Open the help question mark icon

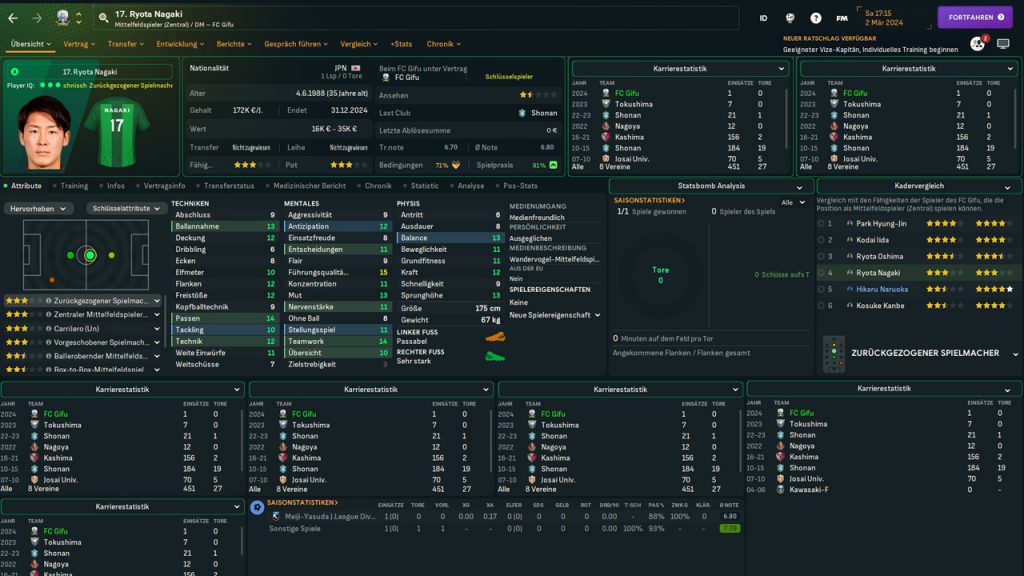(816, 18)
